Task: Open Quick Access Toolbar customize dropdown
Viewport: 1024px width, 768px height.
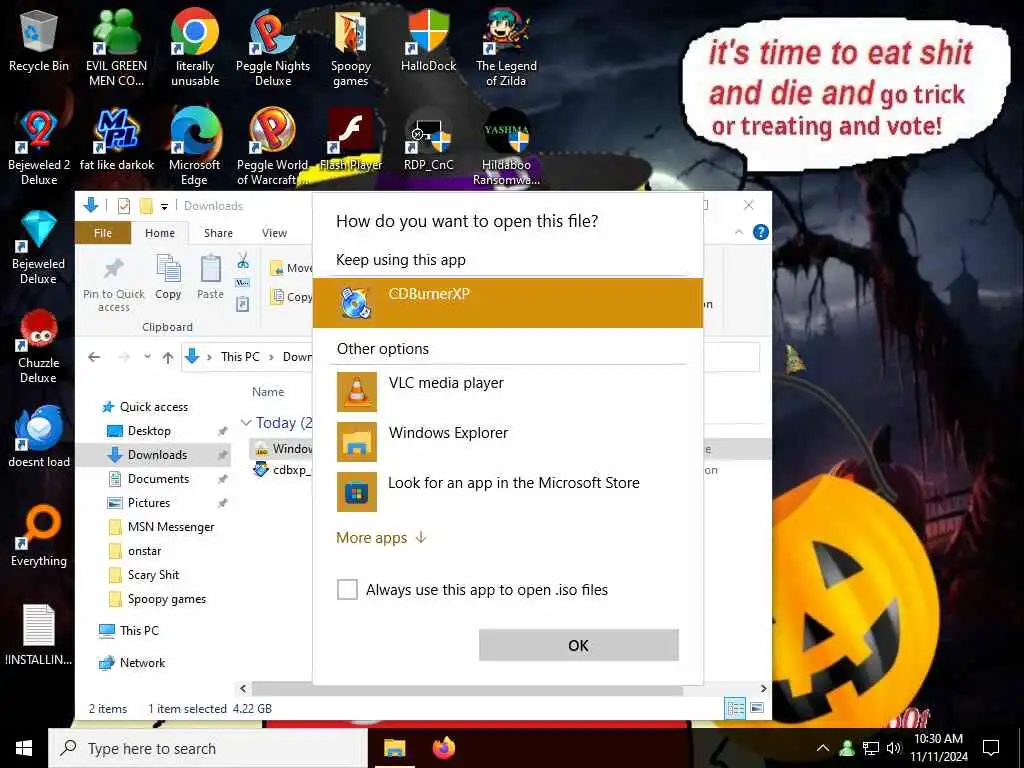Action: click(165, 206)
